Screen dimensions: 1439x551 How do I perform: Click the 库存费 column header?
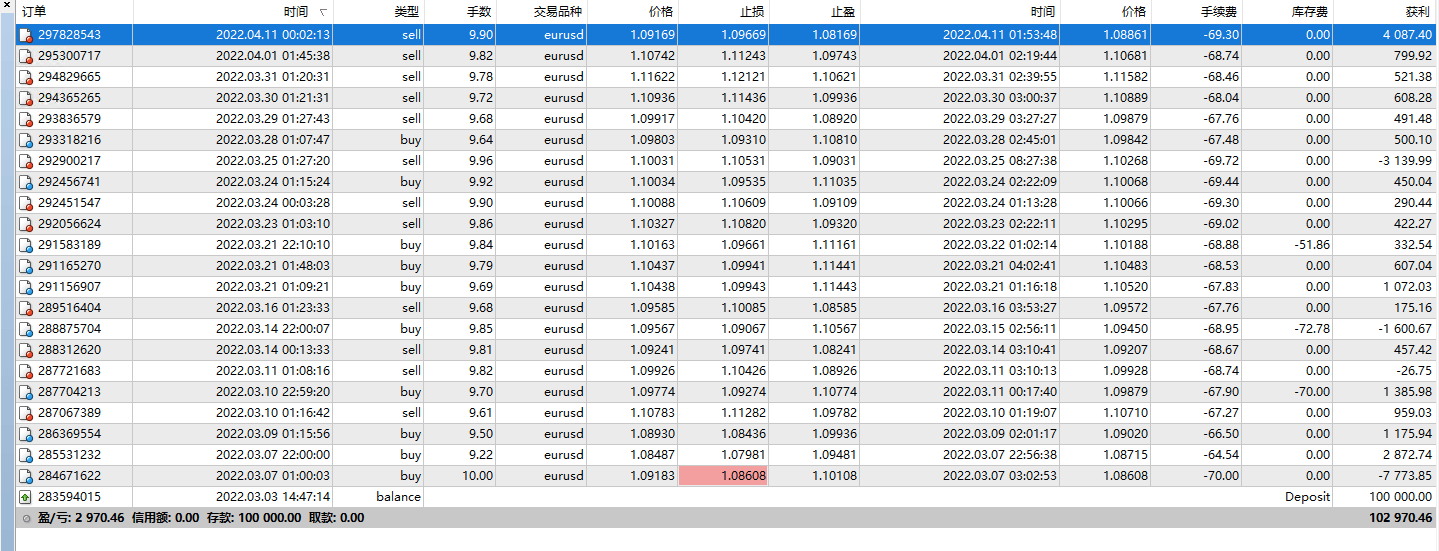[1310, 12]
